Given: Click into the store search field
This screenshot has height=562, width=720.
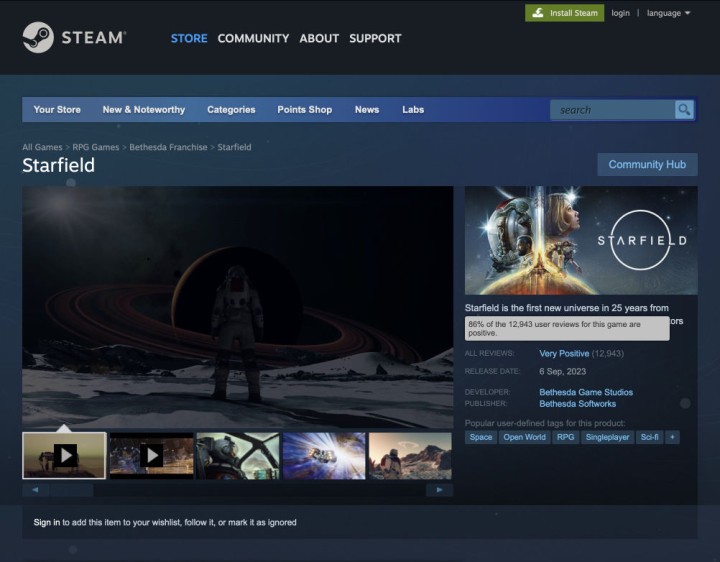Looking at the screenshot, I should 613,110.
